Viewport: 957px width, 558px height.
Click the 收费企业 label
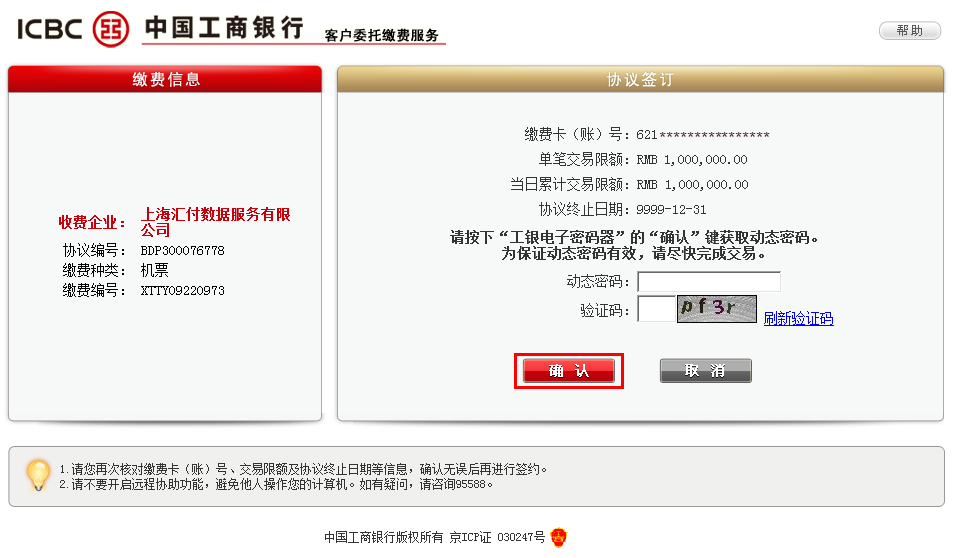pyautogui.click(x=92, y=222)
